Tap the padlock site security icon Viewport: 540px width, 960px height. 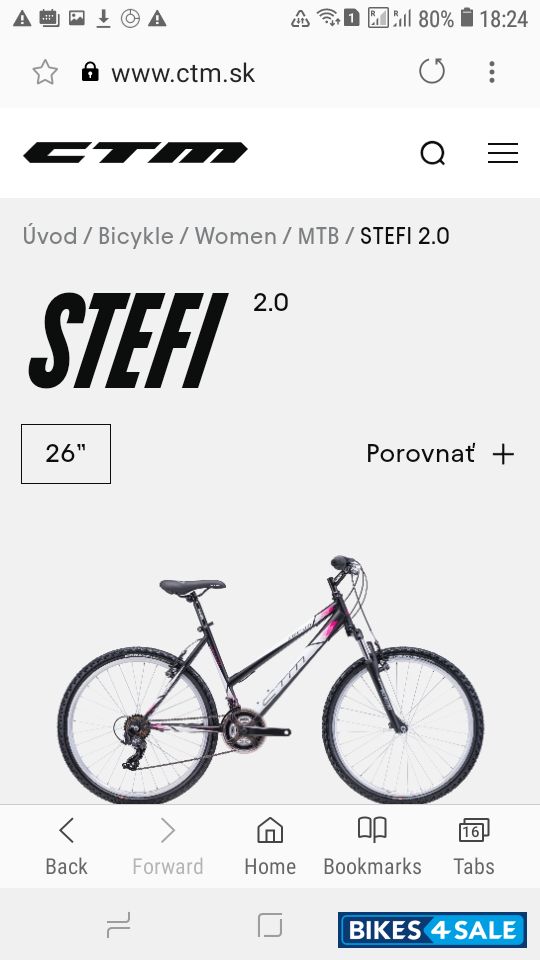pos(90,72)
